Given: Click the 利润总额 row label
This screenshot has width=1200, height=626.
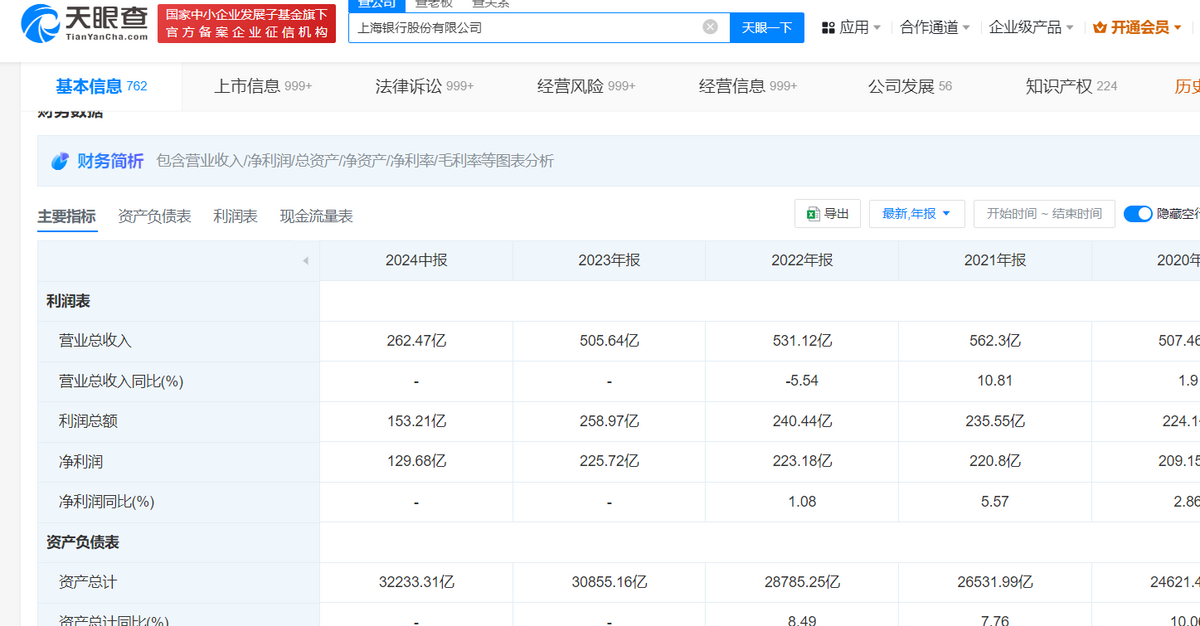Looking at the screenshot, I should pos(88,421).
